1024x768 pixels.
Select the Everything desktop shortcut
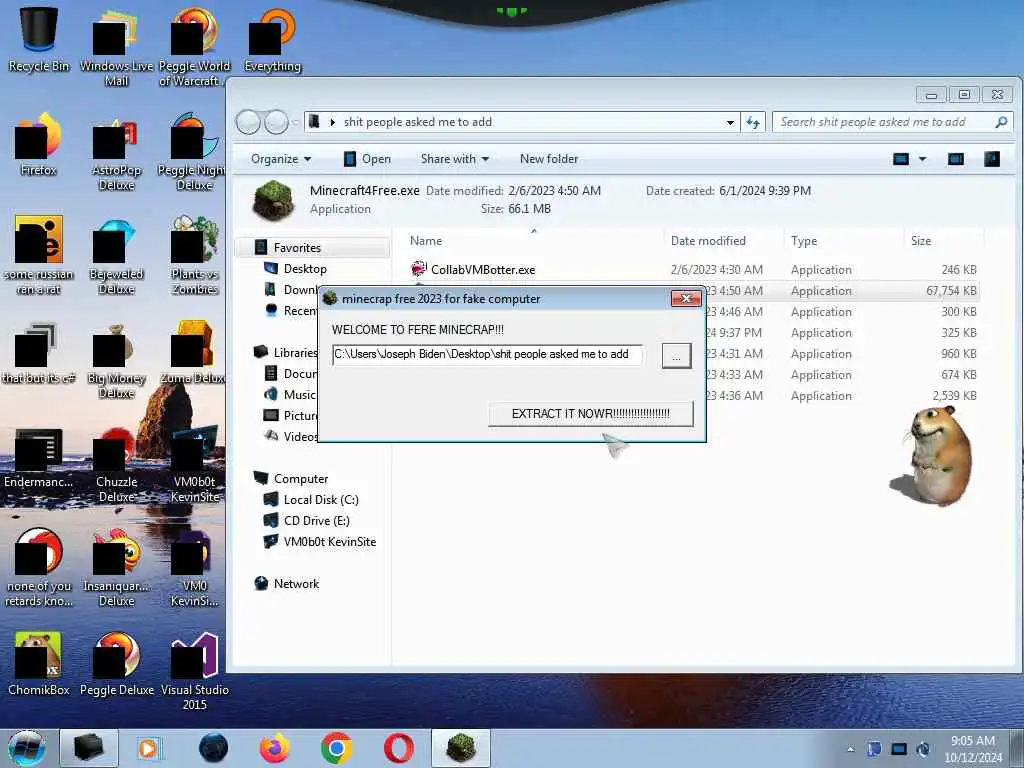coord(272,40)
